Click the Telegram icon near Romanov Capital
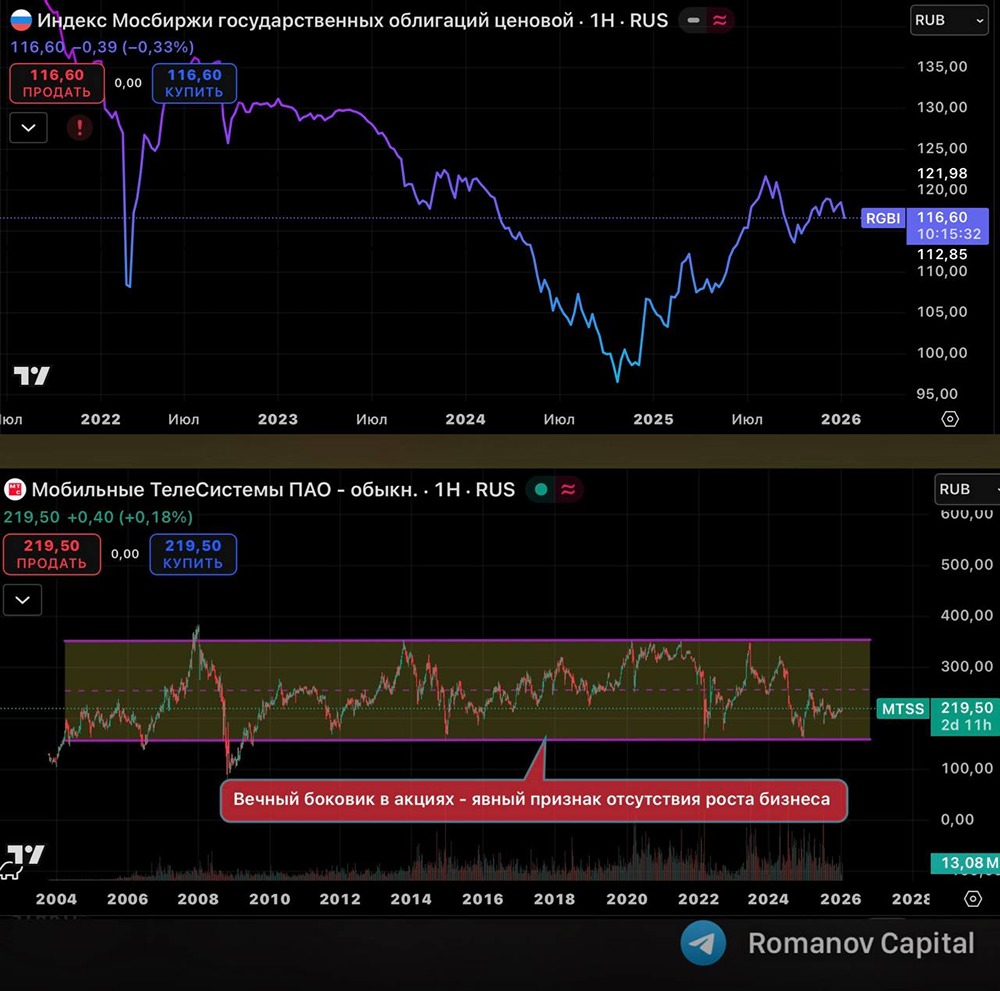This screenshot has height=991, width=1000. click(x=703, y=943)
